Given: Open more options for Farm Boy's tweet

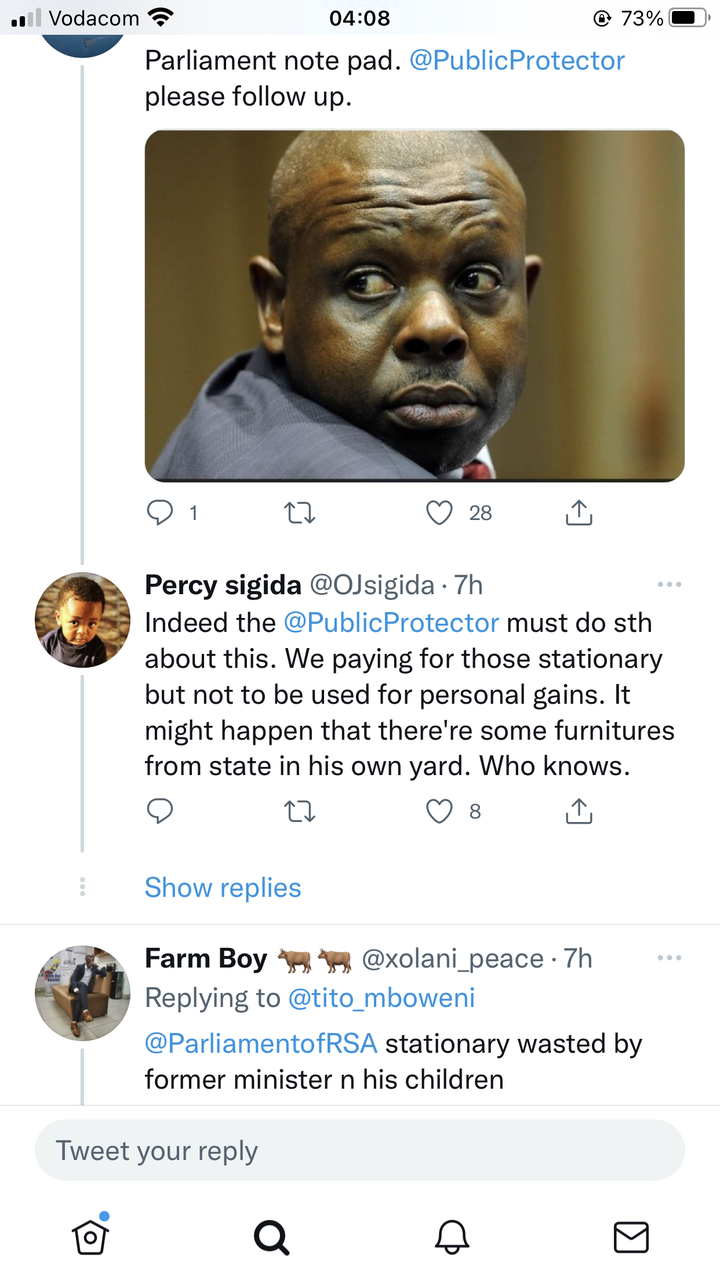Looking at the screenshot, I should 669,958.
